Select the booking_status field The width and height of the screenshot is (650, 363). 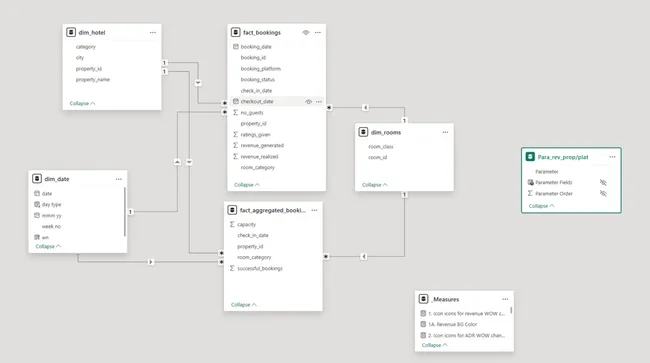pos(258,80)
